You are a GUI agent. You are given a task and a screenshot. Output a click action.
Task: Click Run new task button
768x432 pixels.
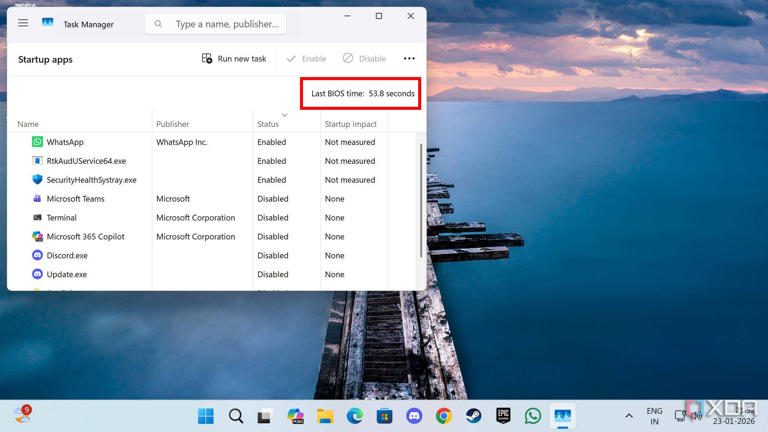coord(234,59)
